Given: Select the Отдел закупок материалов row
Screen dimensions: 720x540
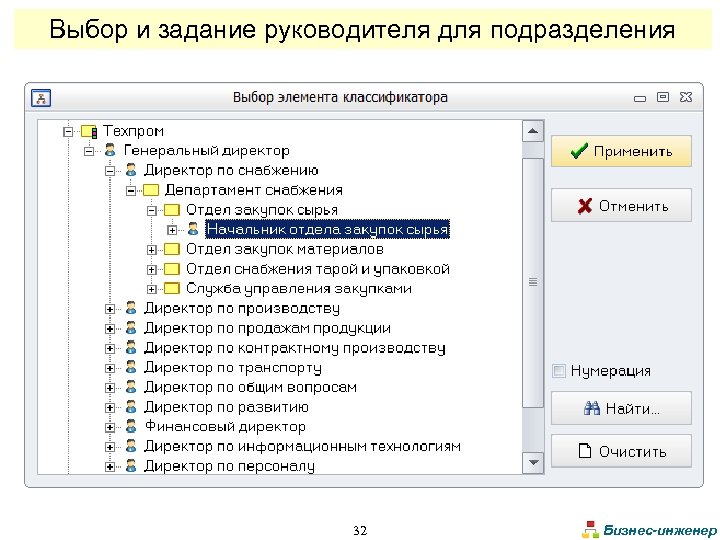Looking at the screenshot, I should 285,249.
